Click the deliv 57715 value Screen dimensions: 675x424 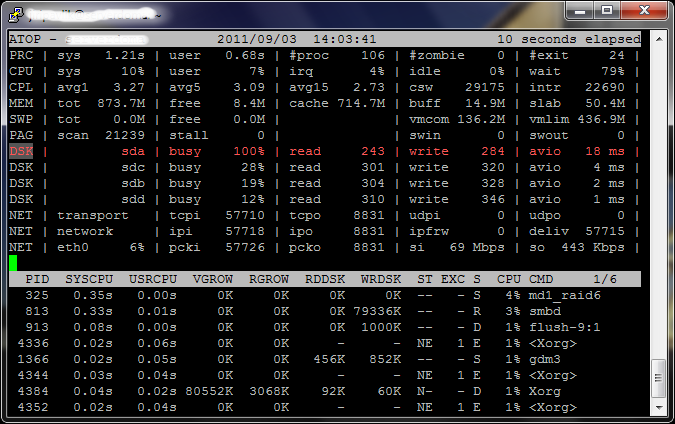tap(605, 232)
